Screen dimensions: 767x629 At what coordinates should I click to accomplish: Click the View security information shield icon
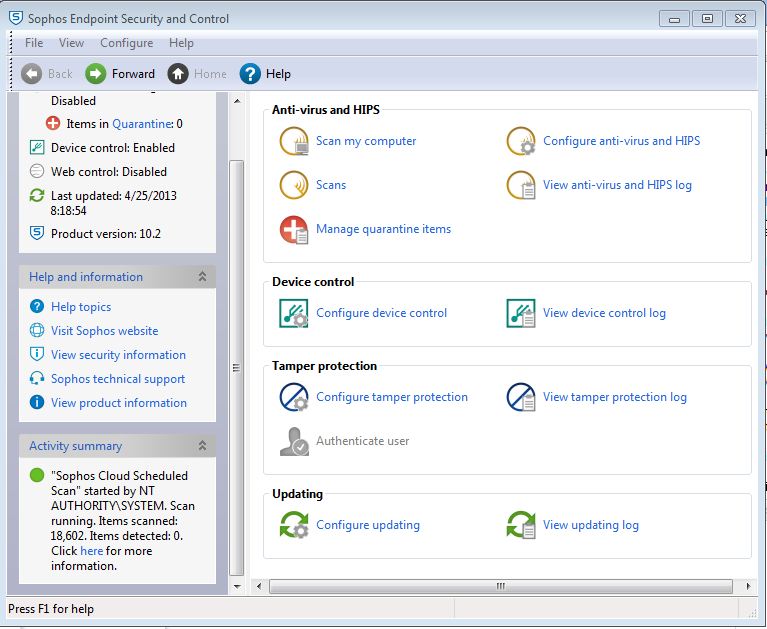[37, 354]
